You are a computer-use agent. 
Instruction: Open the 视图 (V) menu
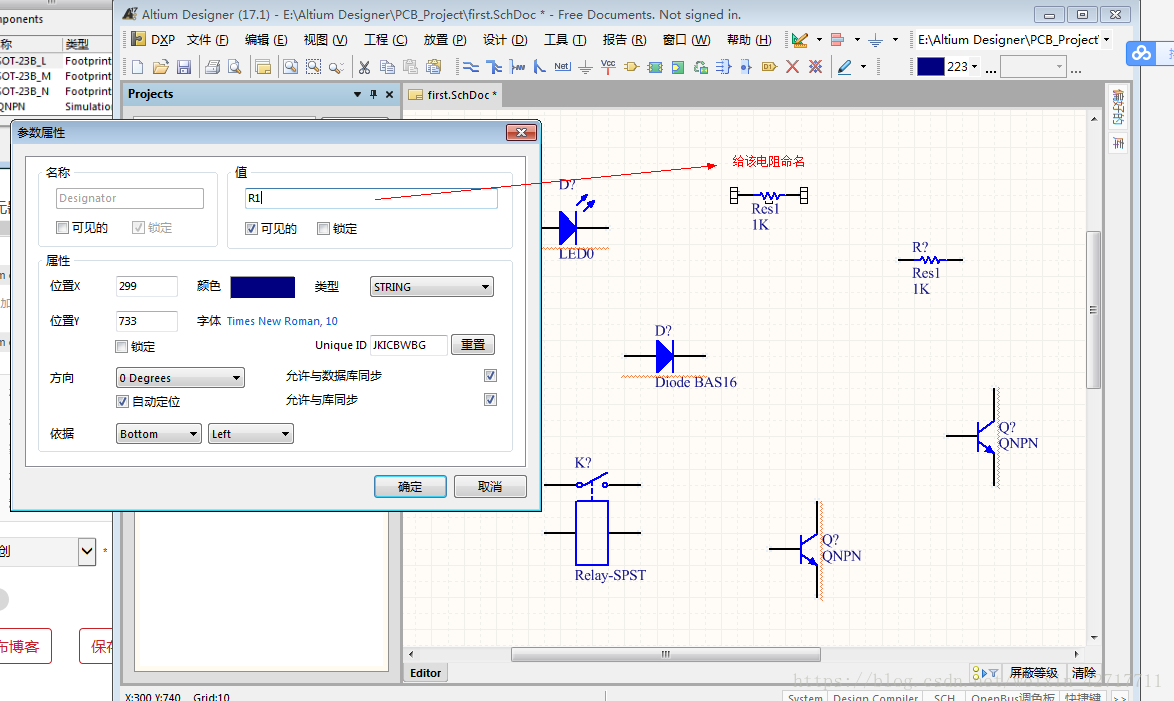point(325,40)
